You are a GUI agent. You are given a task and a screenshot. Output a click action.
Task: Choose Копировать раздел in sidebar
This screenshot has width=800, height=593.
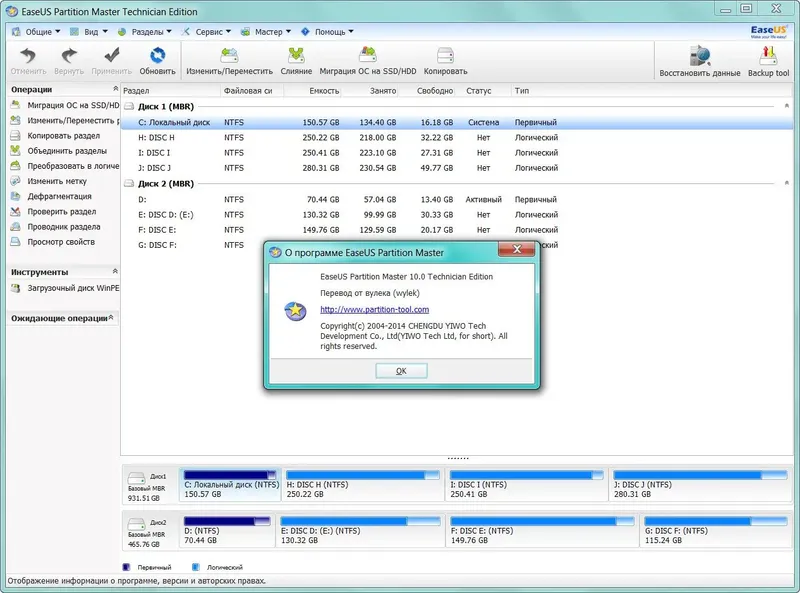(56, 136)
